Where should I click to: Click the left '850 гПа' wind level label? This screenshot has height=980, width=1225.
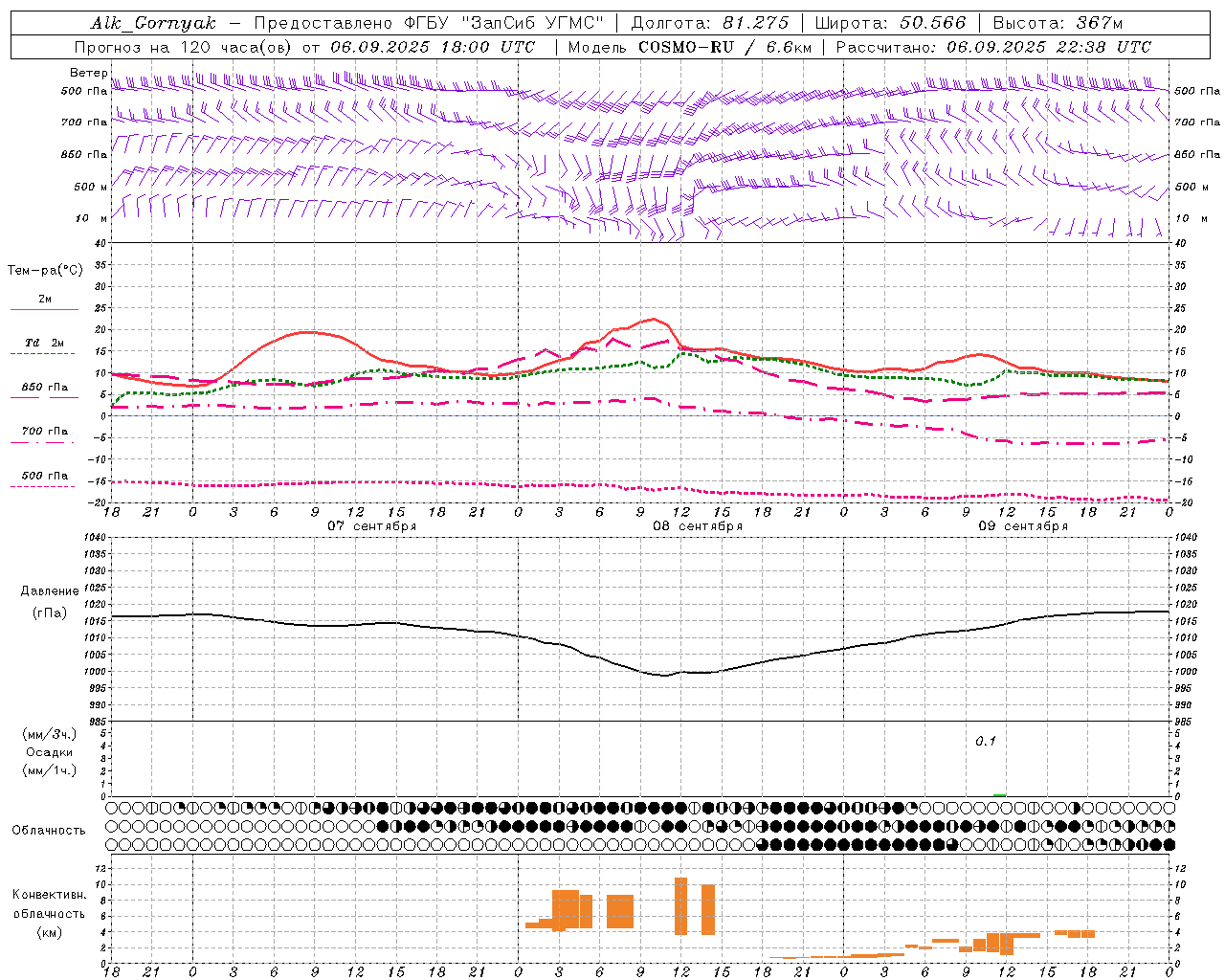(84, 154)
